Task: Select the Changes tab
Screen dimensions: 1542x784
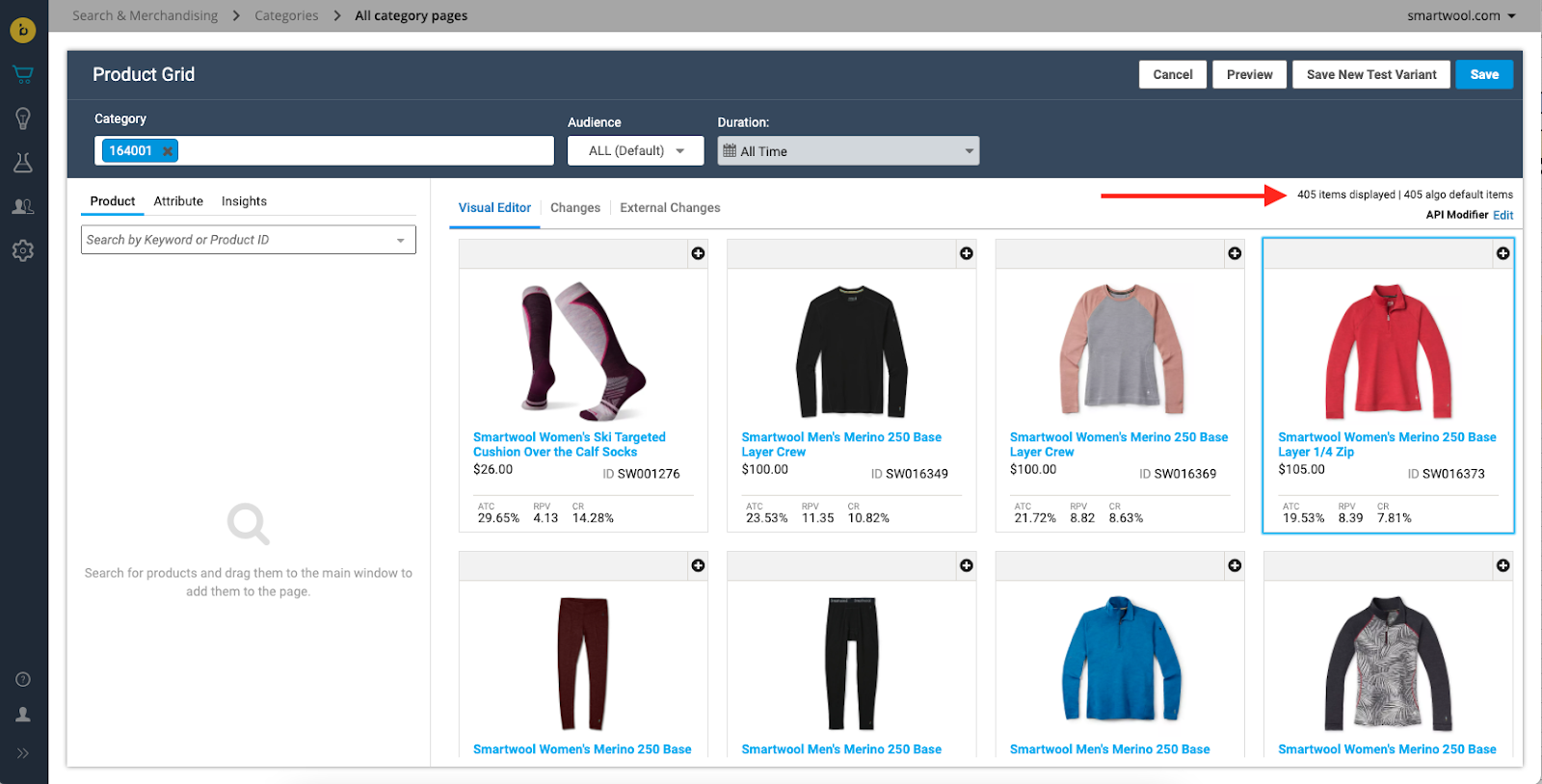Action: click(x=575, y=207)
